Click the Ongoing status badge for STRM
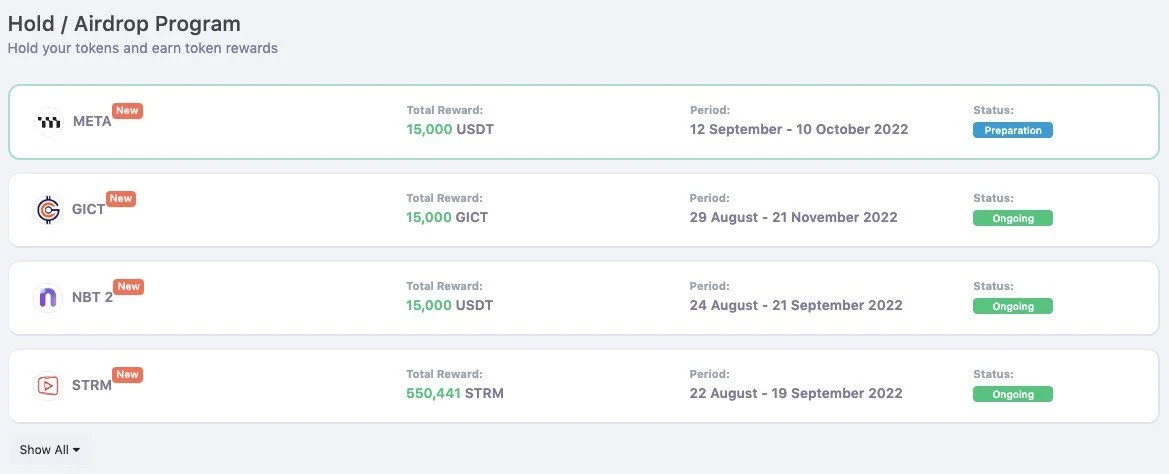This screenshot has width=1169, height=474. (x=1012, y=394)
